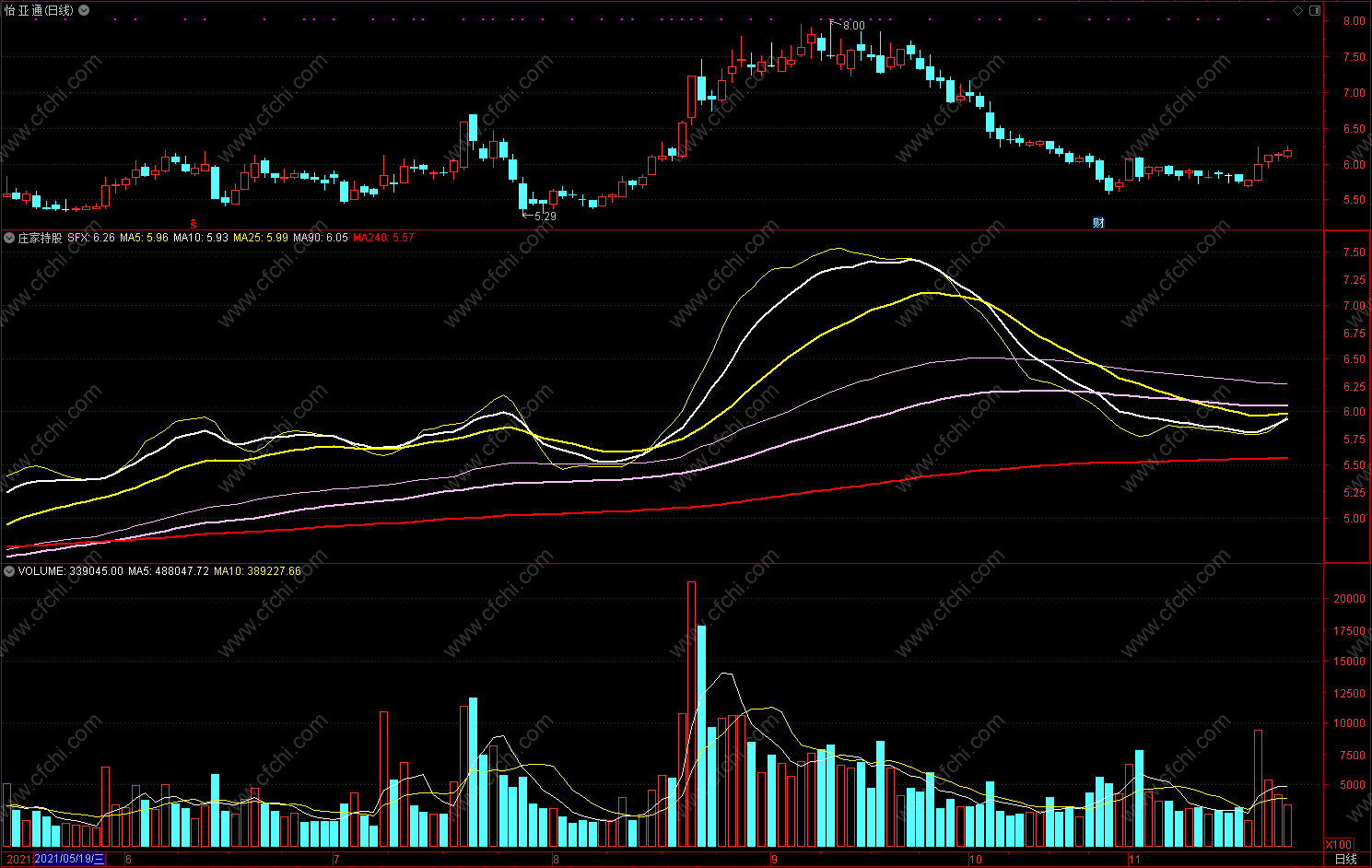
Task: Toggle the side panel layout icon
Action: pos(1315,10)
